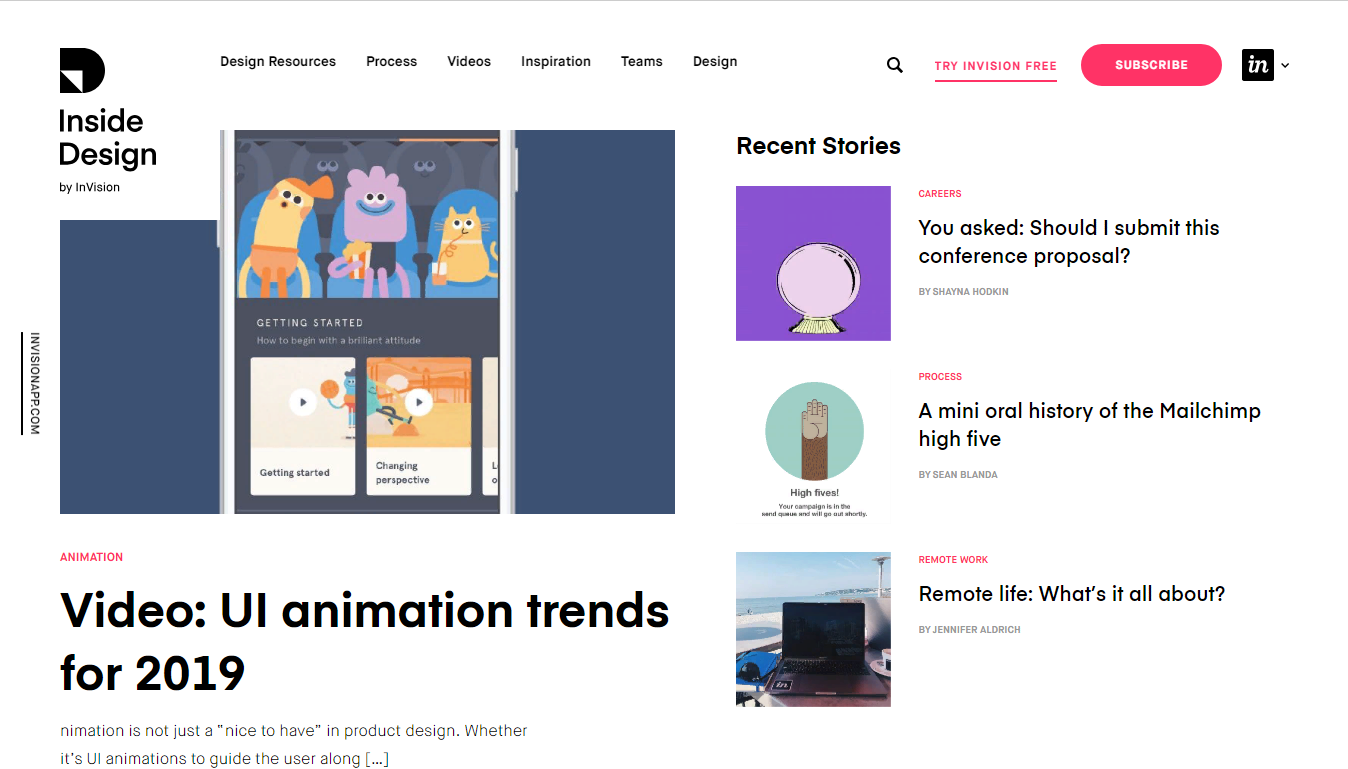Select Teams in the navigation bar

point(641,61)
